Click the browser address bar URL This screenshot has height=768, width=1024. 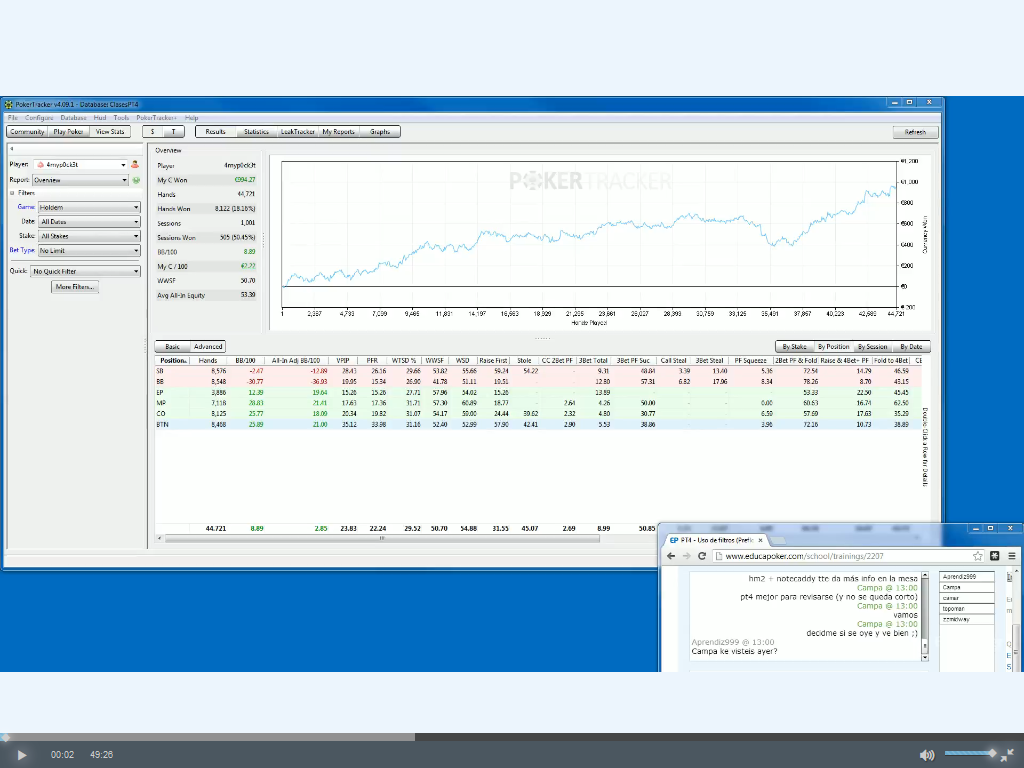click(804, 556)
